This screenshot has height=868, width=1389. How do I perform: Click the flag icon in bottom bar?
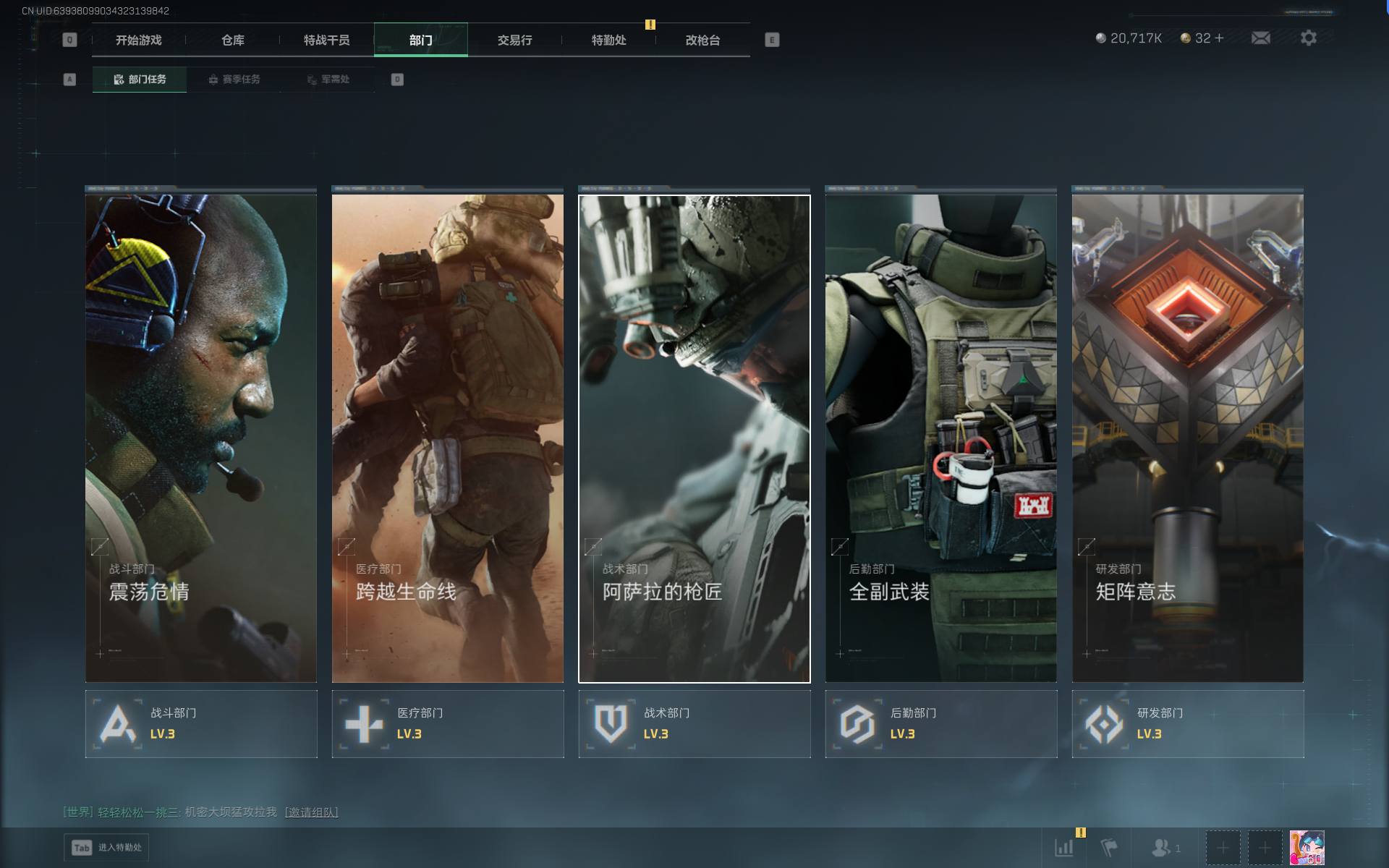pos(1108,847)
